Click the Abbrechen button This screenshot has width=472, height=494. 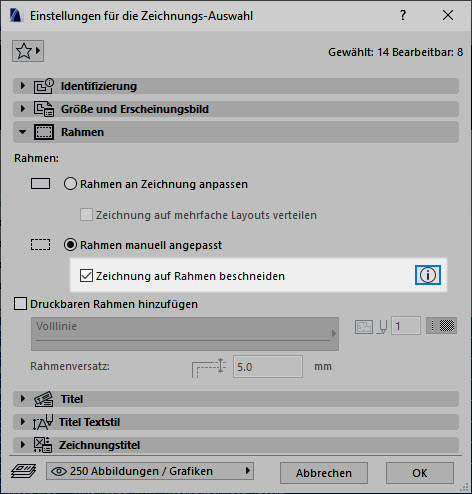point(324,473)
